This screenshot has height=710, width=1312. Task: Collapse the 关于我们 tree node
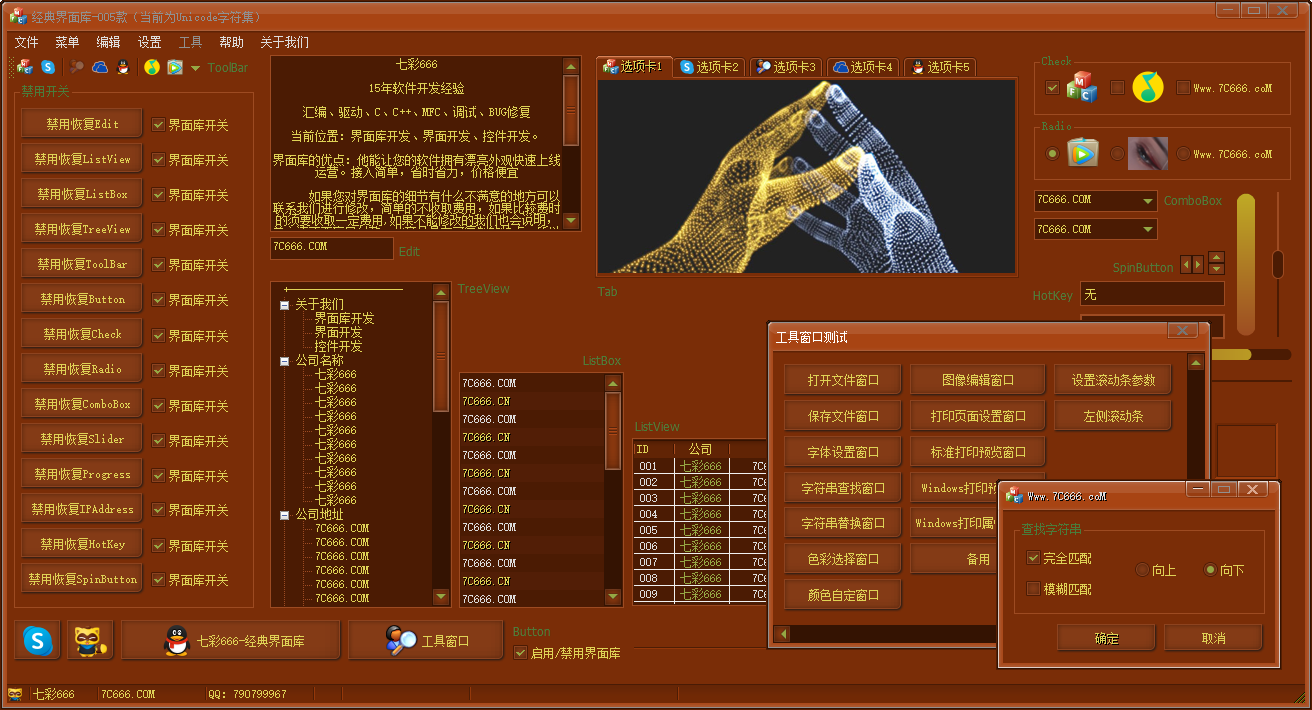(285, 305)
